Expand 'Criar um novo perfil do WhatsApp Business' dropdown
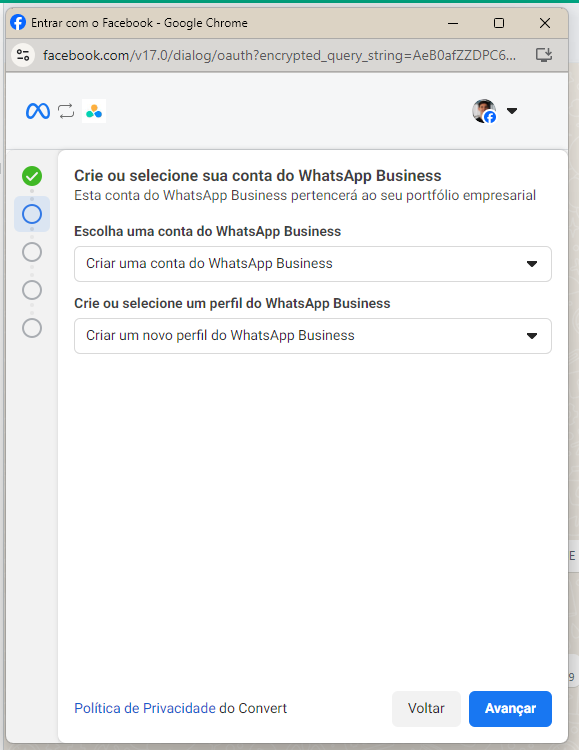The width and height of the screenshot is (579, 750). point(313,336)
